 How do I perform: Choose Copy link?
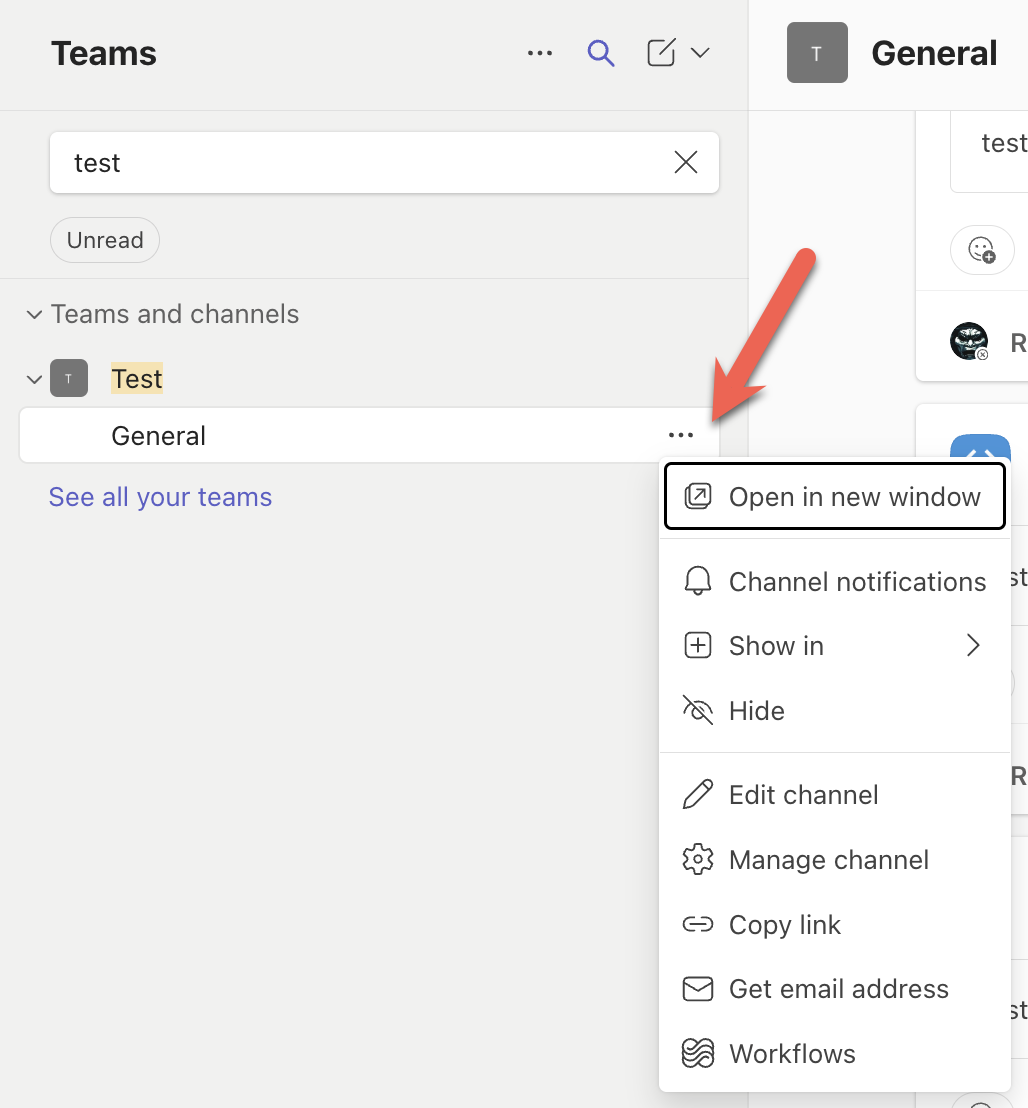[x=834, y=924]
